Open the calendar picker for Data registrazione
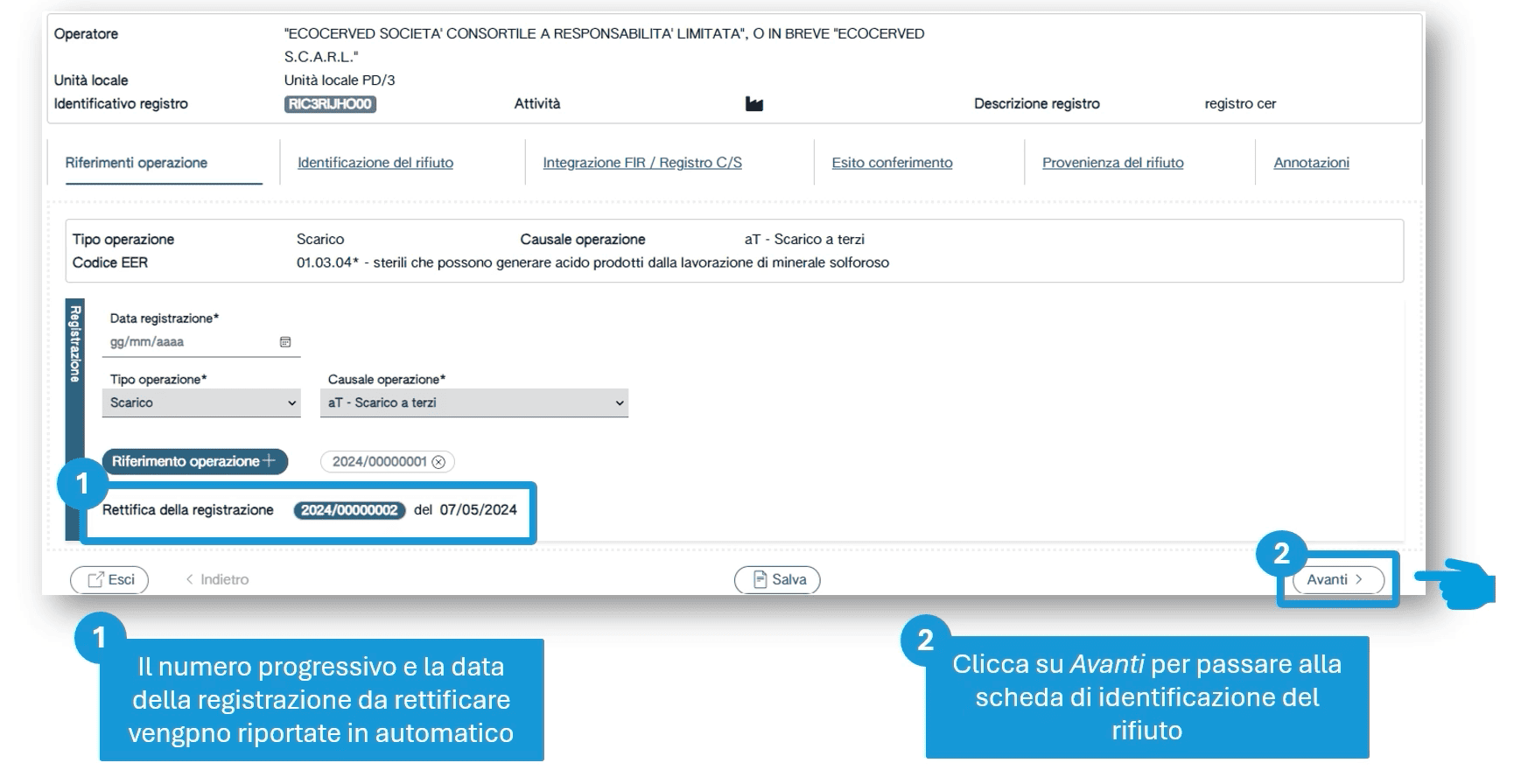The width and height of the screenshot is (1528, 784). 285,342
